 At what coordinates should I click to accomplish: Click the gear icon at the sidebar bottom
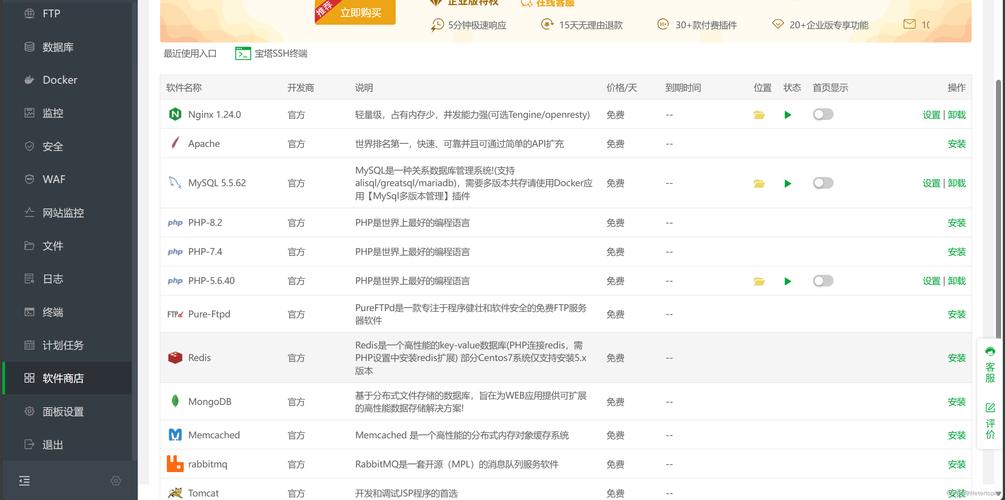point(115,481)
